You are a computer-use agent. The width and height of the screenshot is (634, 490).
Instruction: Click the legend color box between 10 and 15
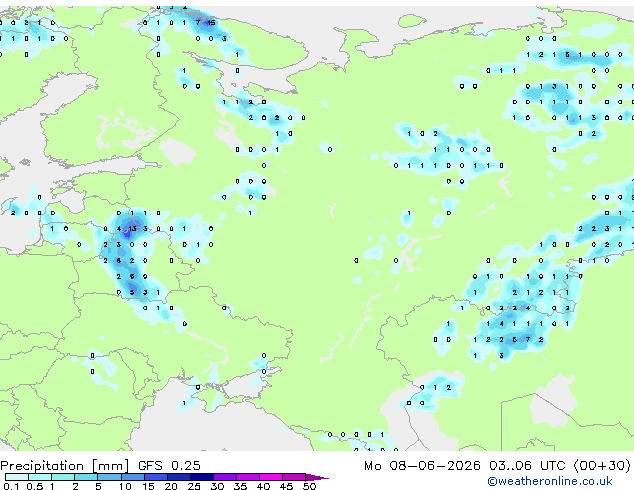[x=133, y=477]
